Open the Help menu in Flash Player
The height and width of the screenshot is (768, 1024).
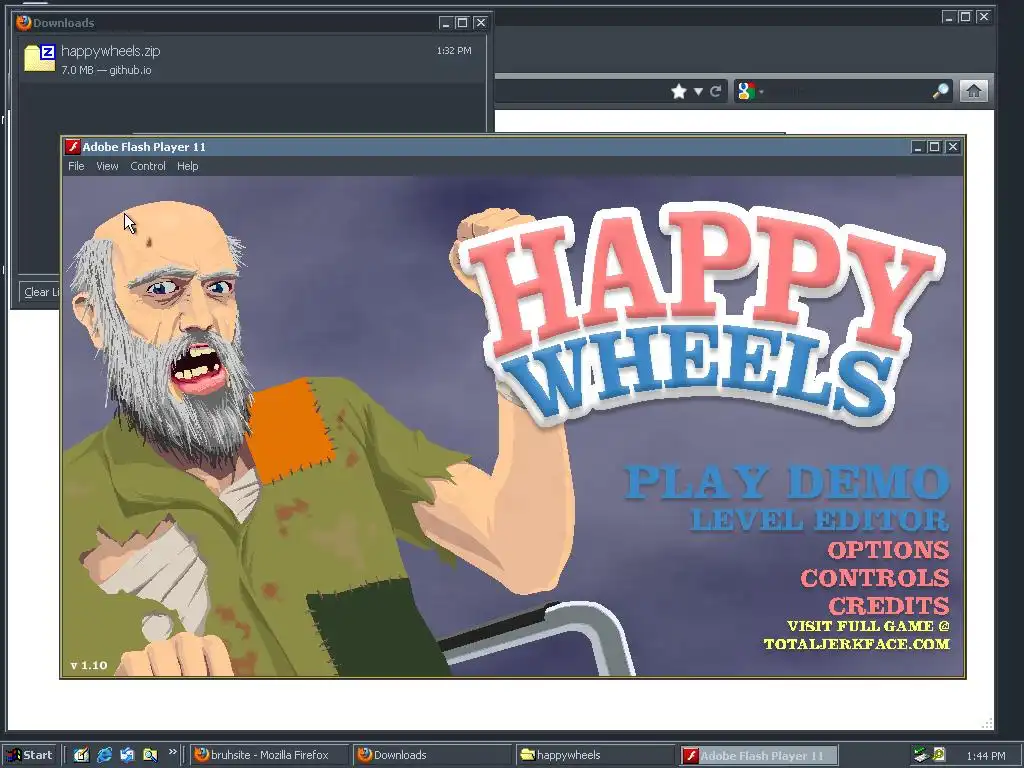[187, 166]
